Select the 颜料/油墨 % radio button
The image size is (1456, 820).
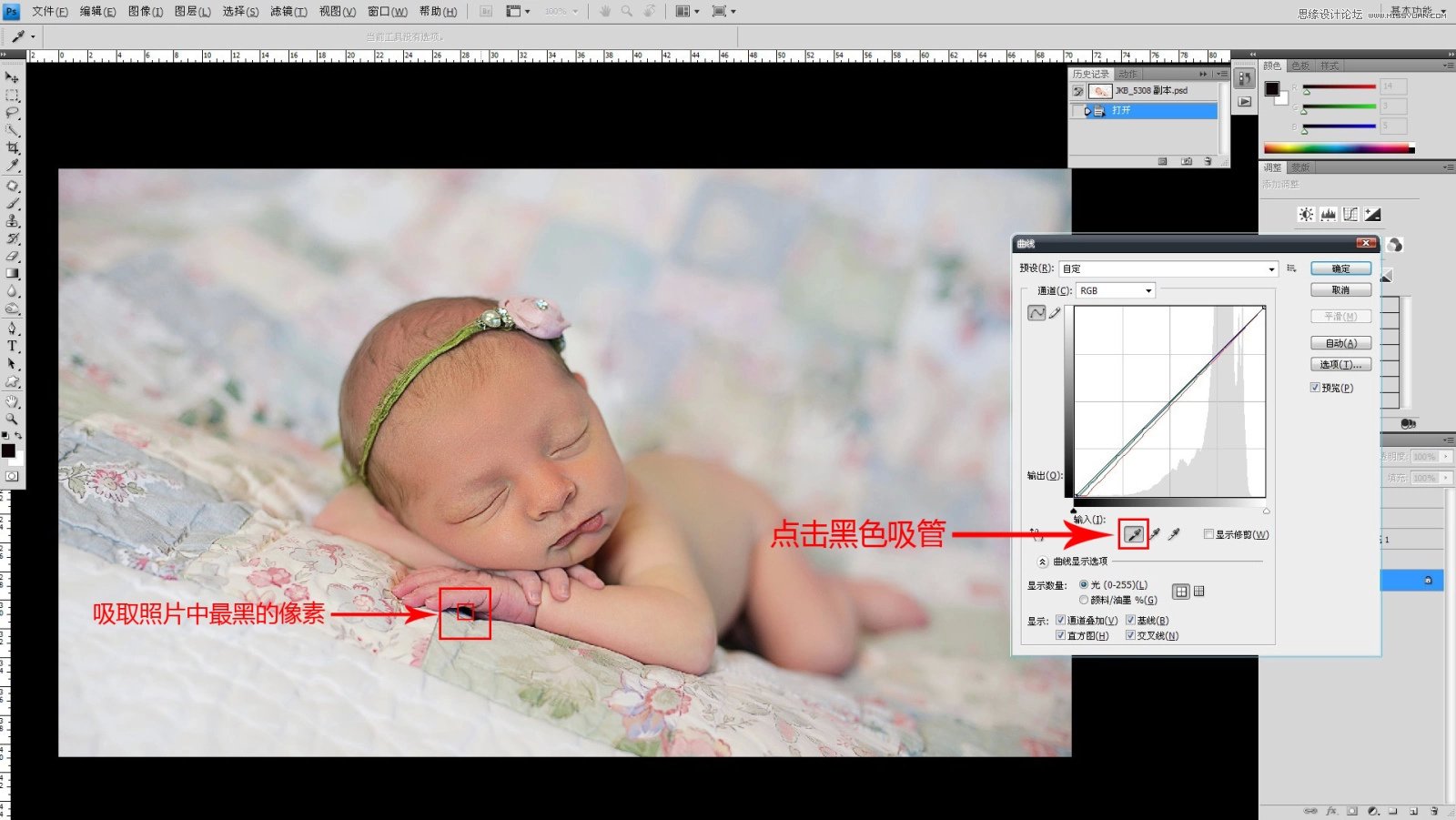[x=1084, y=601]
